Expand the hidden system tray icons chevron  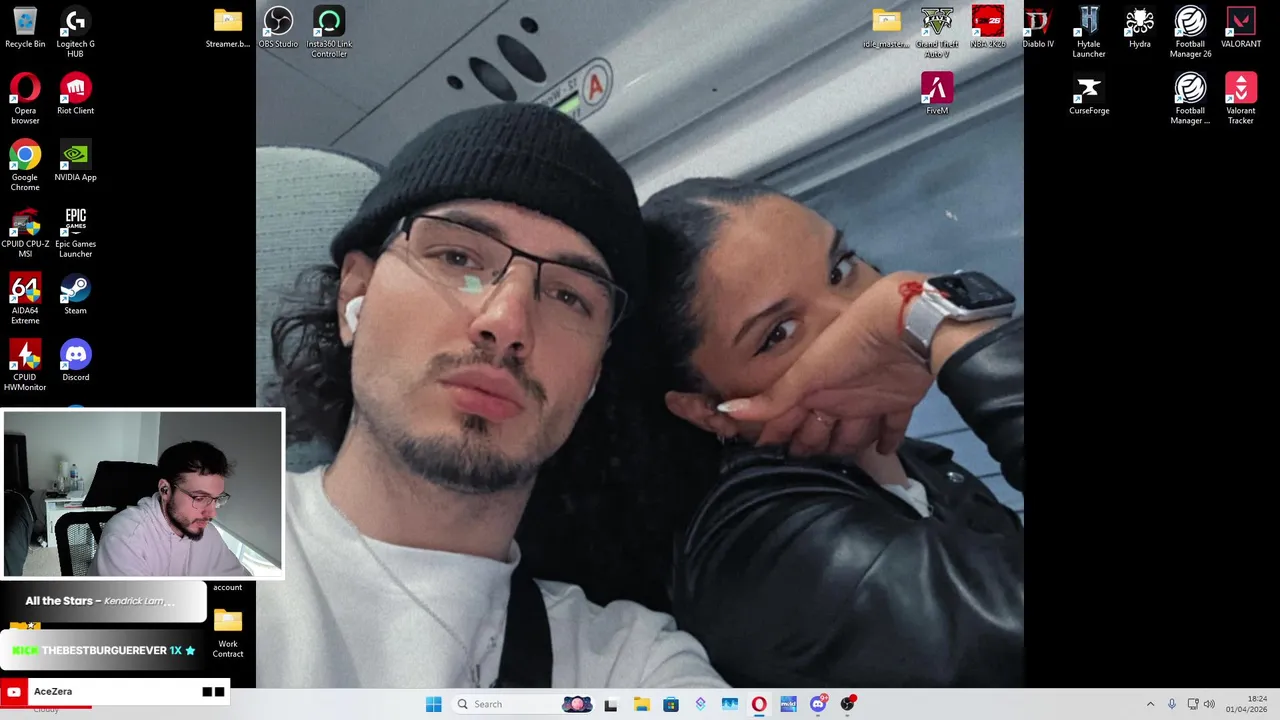1150,704
